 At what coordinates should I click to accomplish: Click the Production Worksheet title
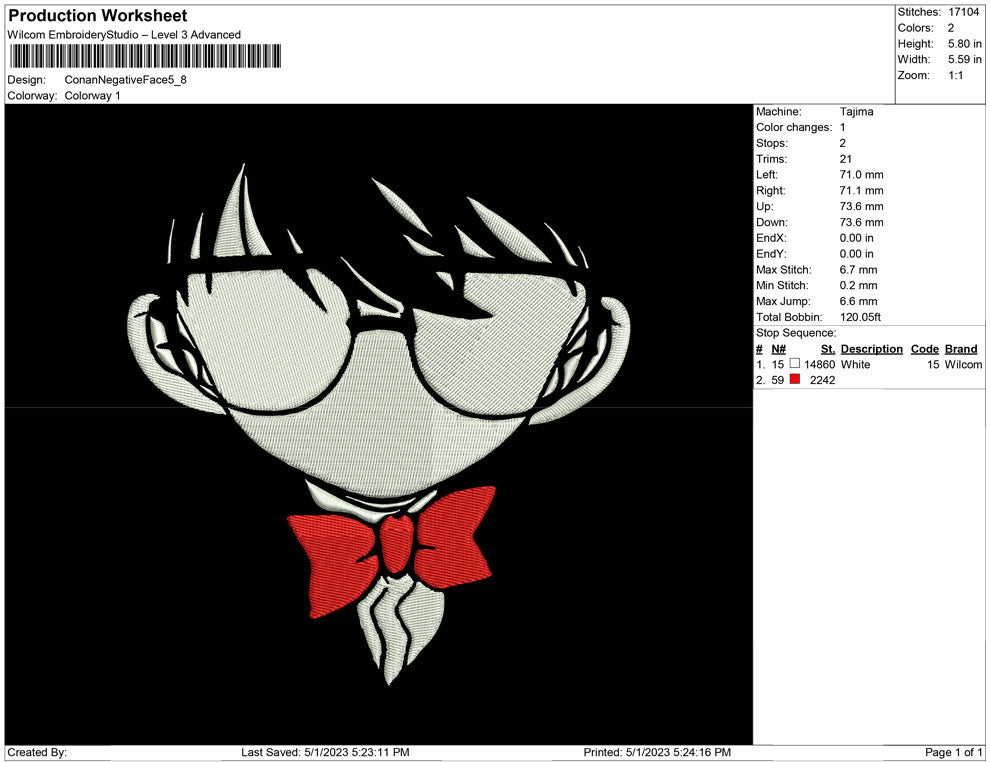tap(97, 15)
